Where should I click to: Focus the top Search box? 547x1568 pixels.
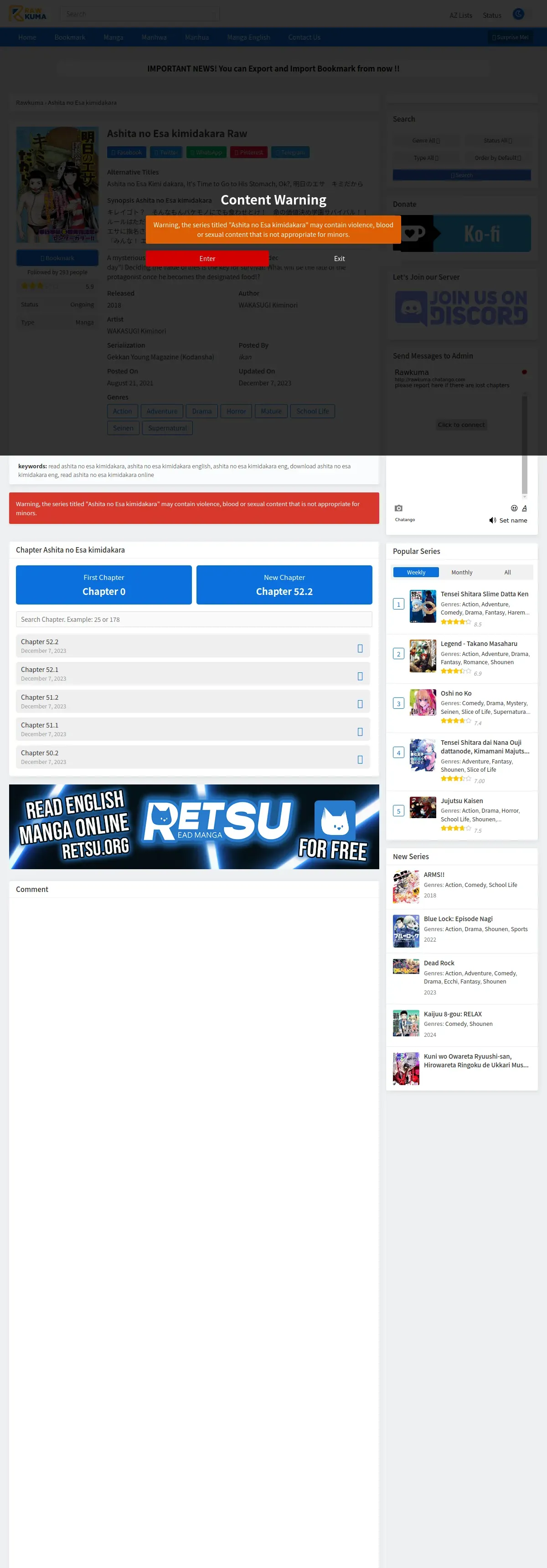pos(139,14)
